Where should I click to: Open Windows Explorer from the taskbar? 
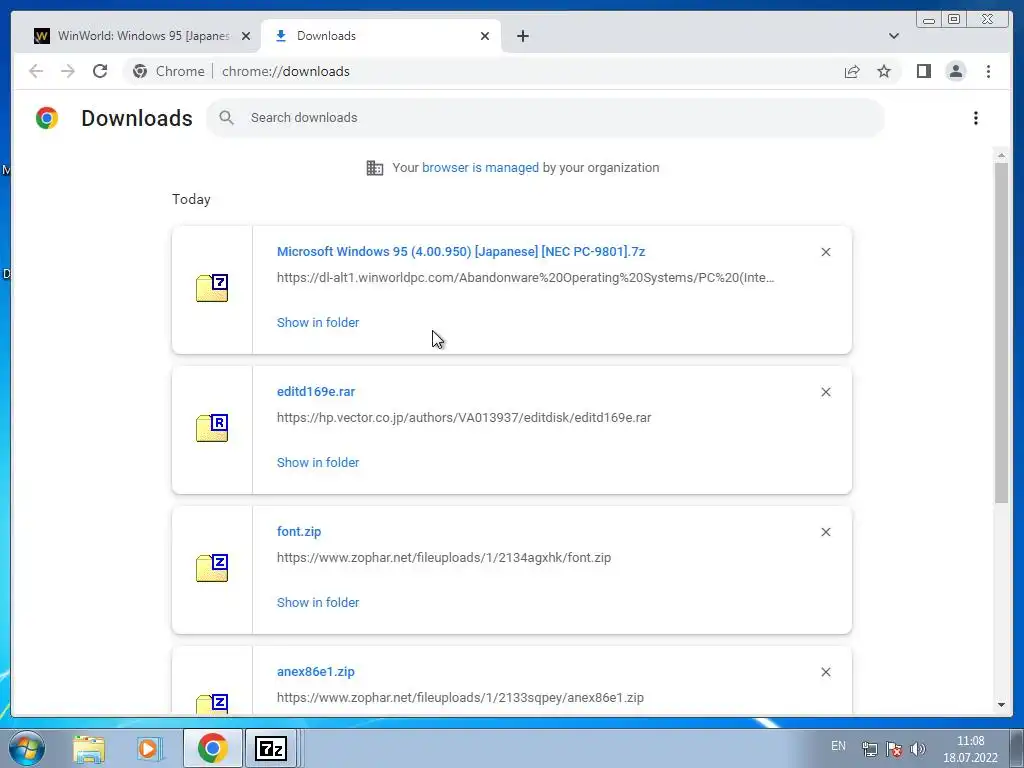coord(89,748)
